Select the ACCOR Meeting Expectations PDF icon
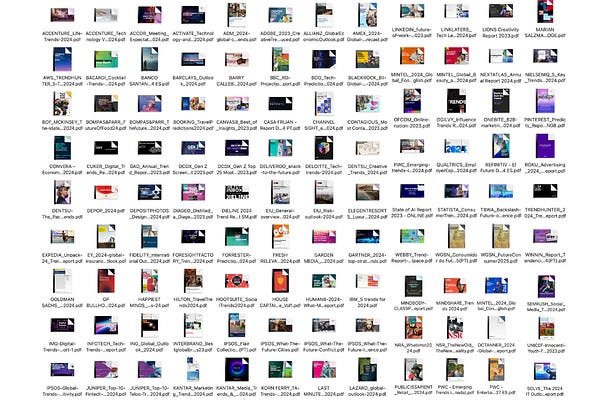The width and height of the screenshot is (600, 400). click(x=150, y=15)
